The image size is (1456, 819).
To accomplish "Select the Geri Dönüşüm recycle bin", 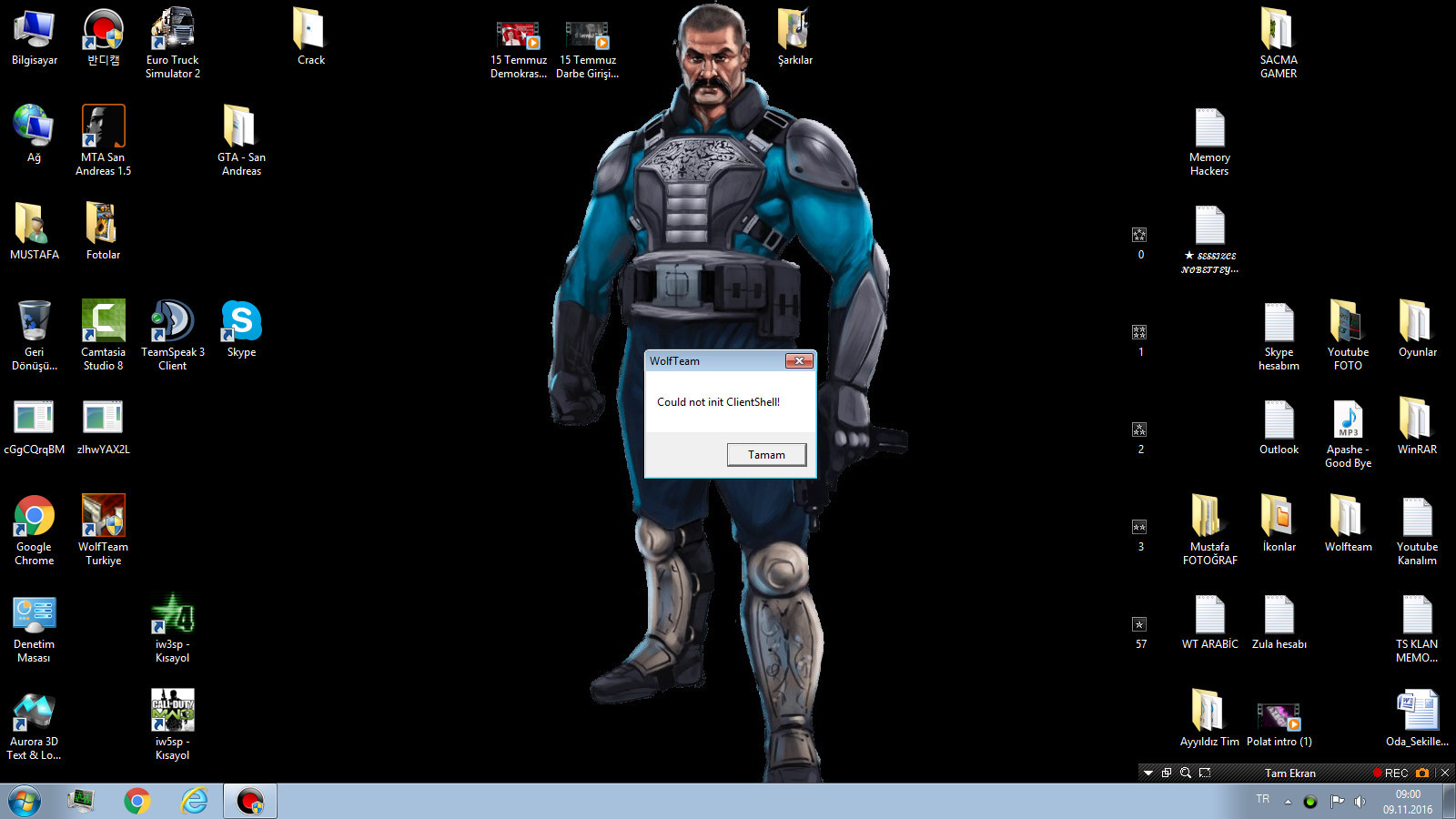I will [35, 335].
